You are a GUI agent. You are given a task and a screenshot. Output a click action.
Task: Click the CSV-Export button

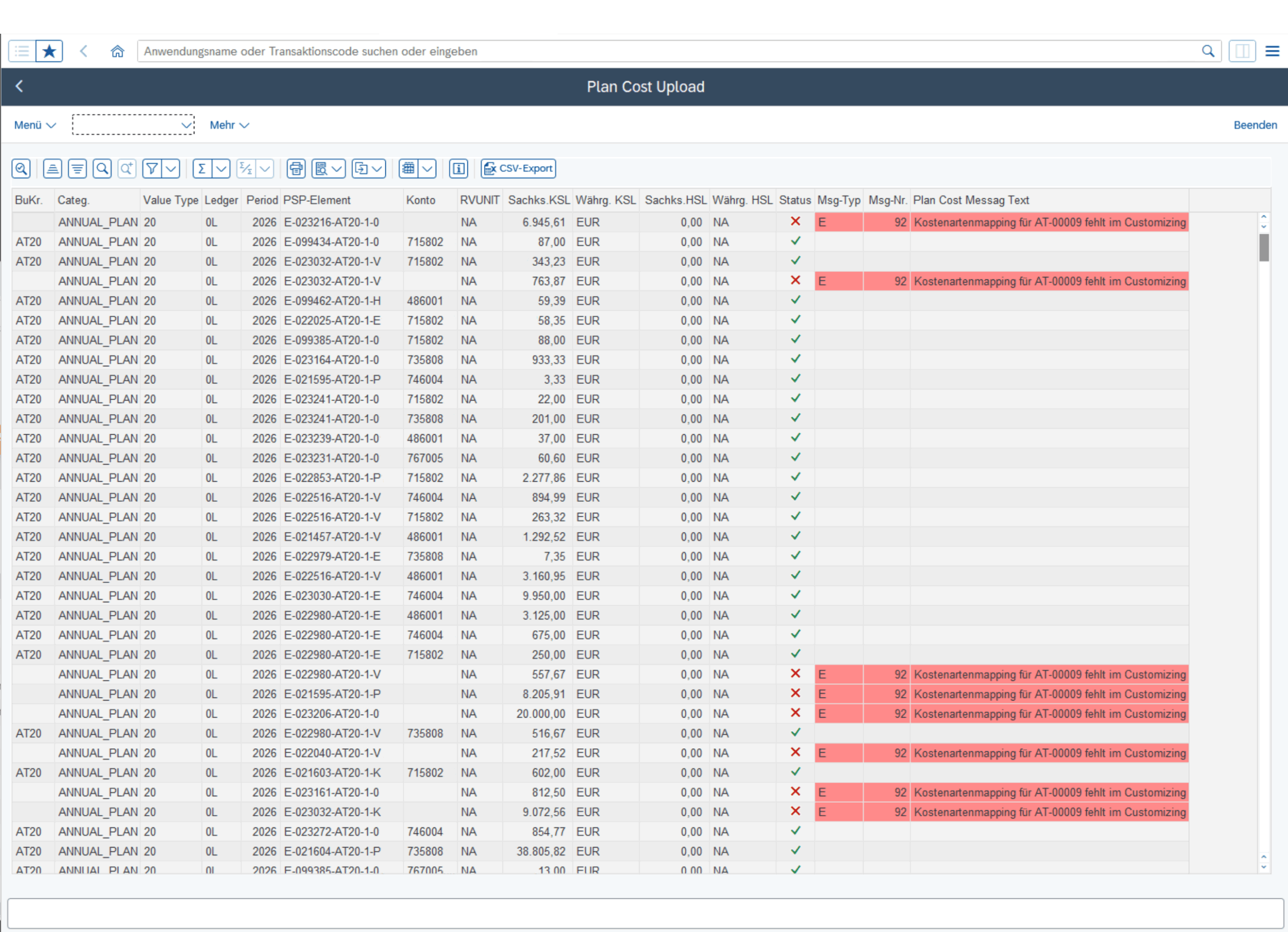[x=518, y=169]
